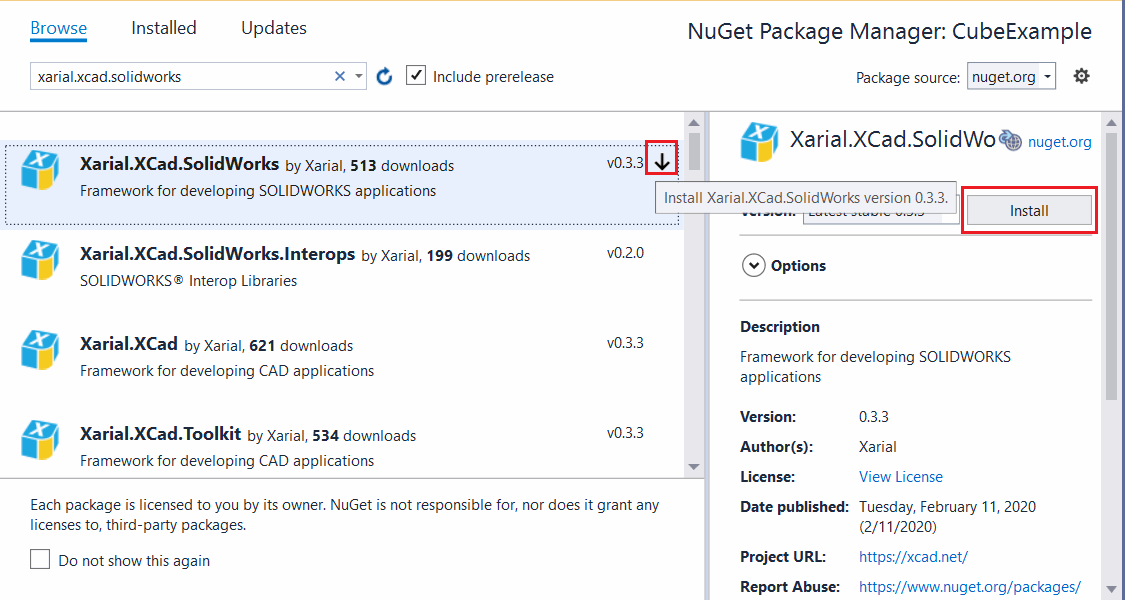
Task: Click the package icon in details pane
Action: [760, 141]
